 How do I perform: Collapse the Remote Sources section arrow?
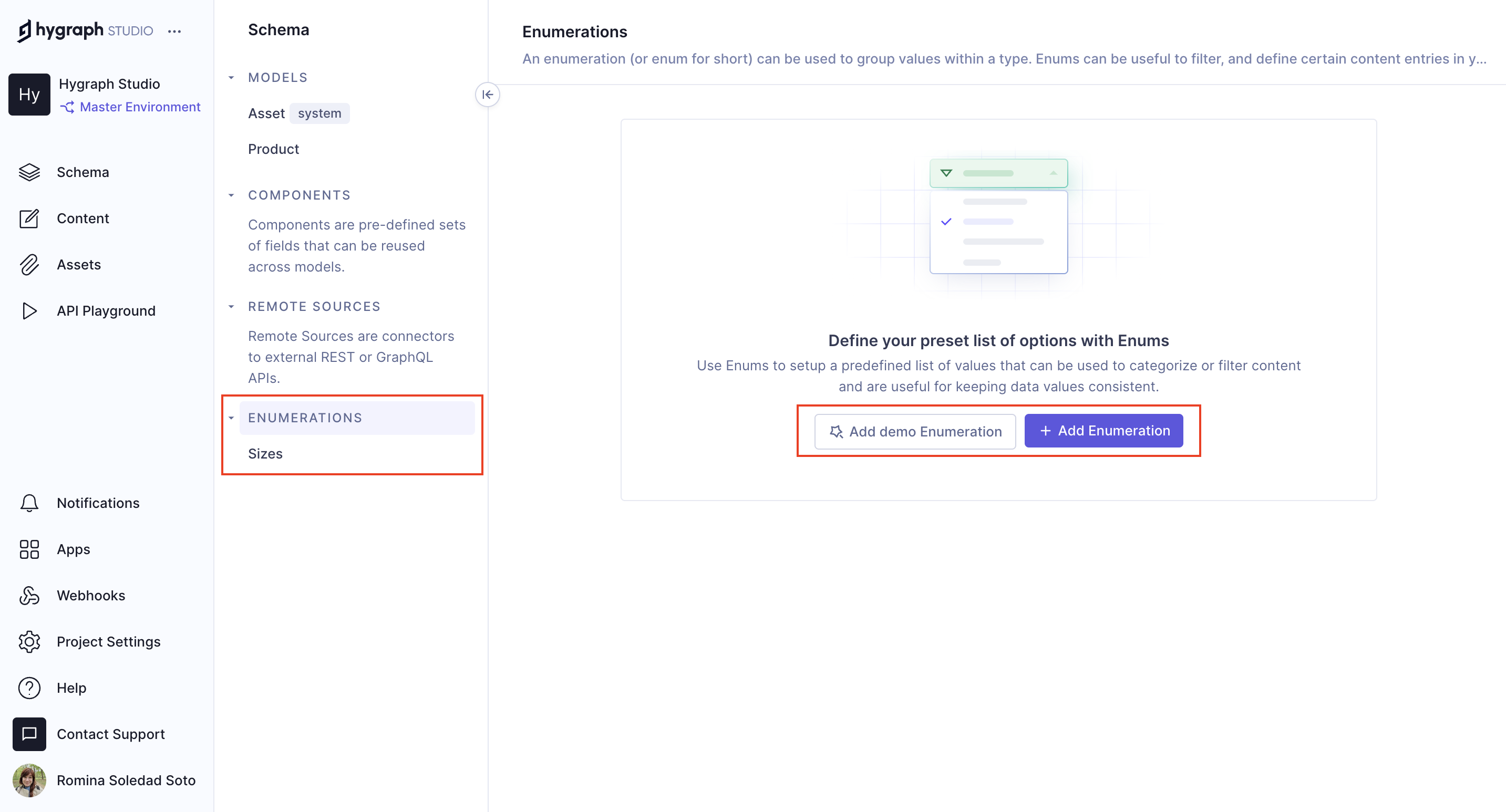pyautogui.click(x=232, y=307)
